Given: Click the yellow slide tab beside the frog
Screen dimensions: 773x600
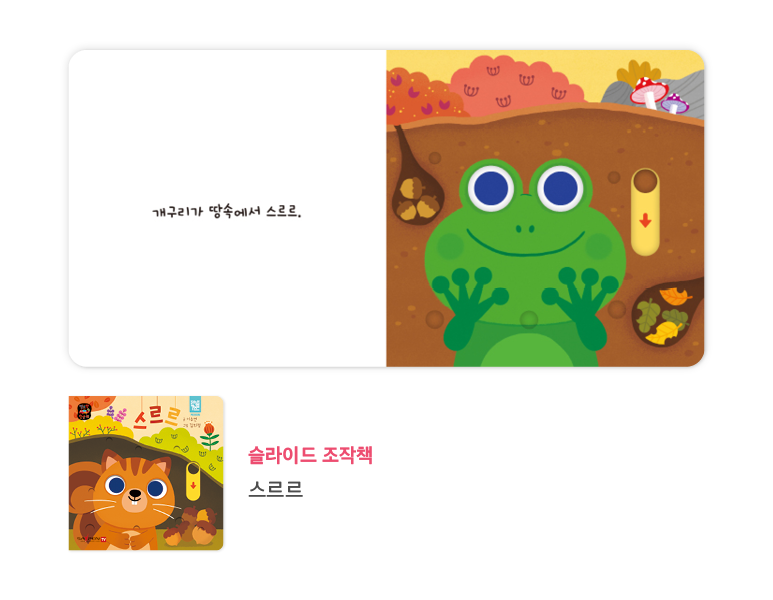Looking at the screenshot, I should 645,212.
